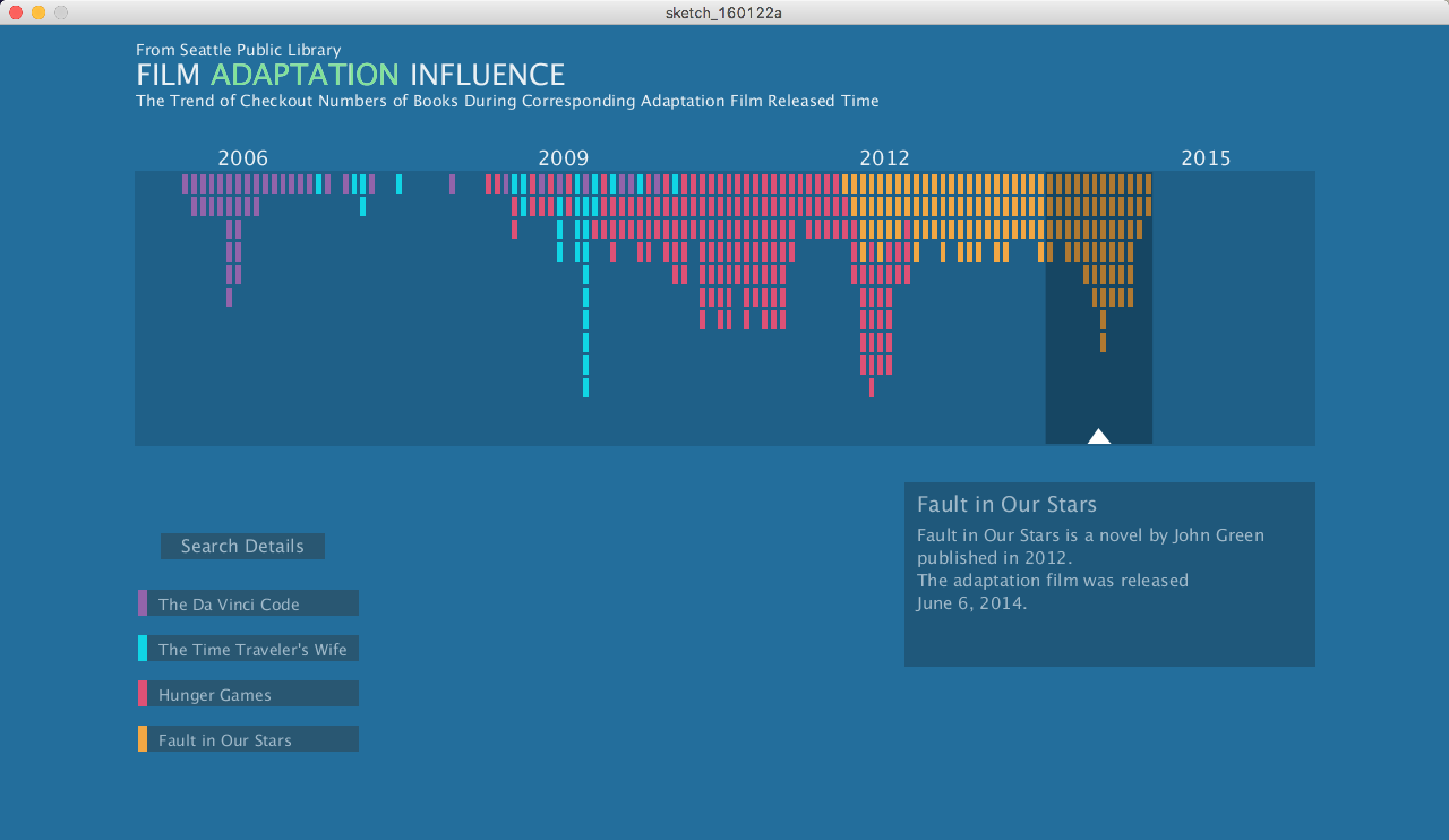Viewport: 1449px width, 840px height.
Task: Click the 2015 year label
Action: [x=1205, y=158]
